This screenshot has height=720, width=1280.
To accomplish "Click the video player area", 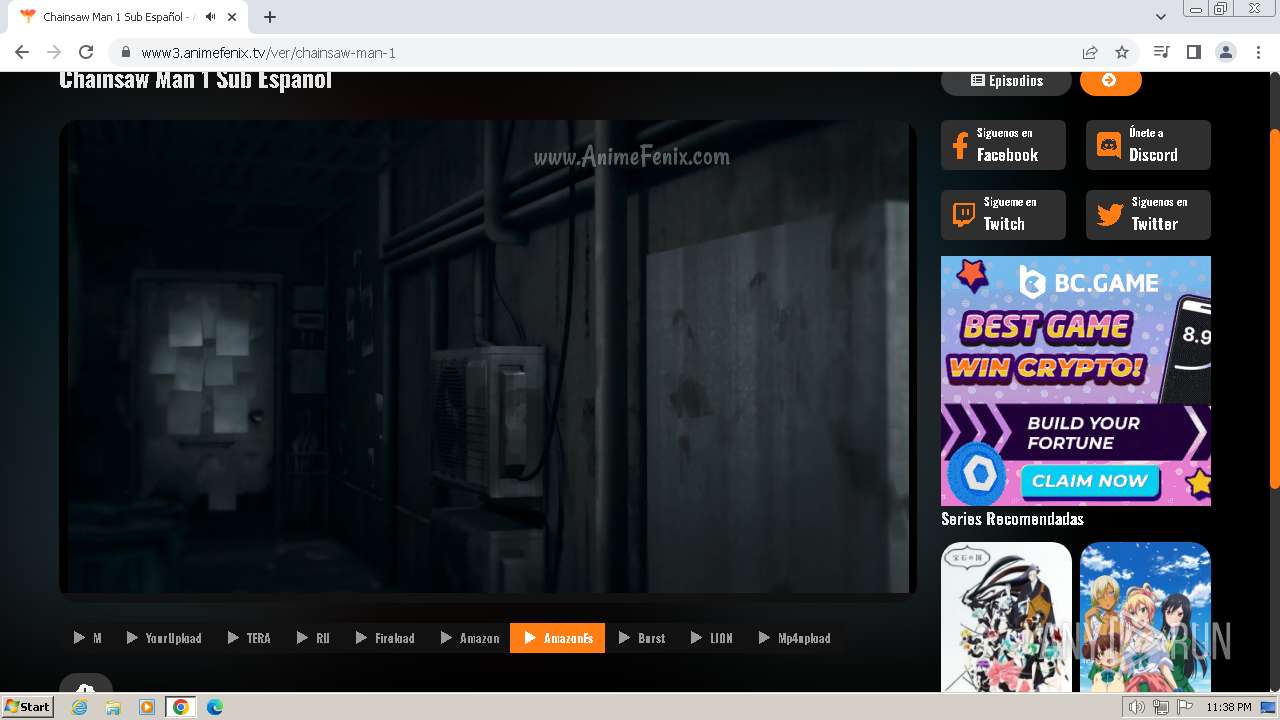I will 488,358.
